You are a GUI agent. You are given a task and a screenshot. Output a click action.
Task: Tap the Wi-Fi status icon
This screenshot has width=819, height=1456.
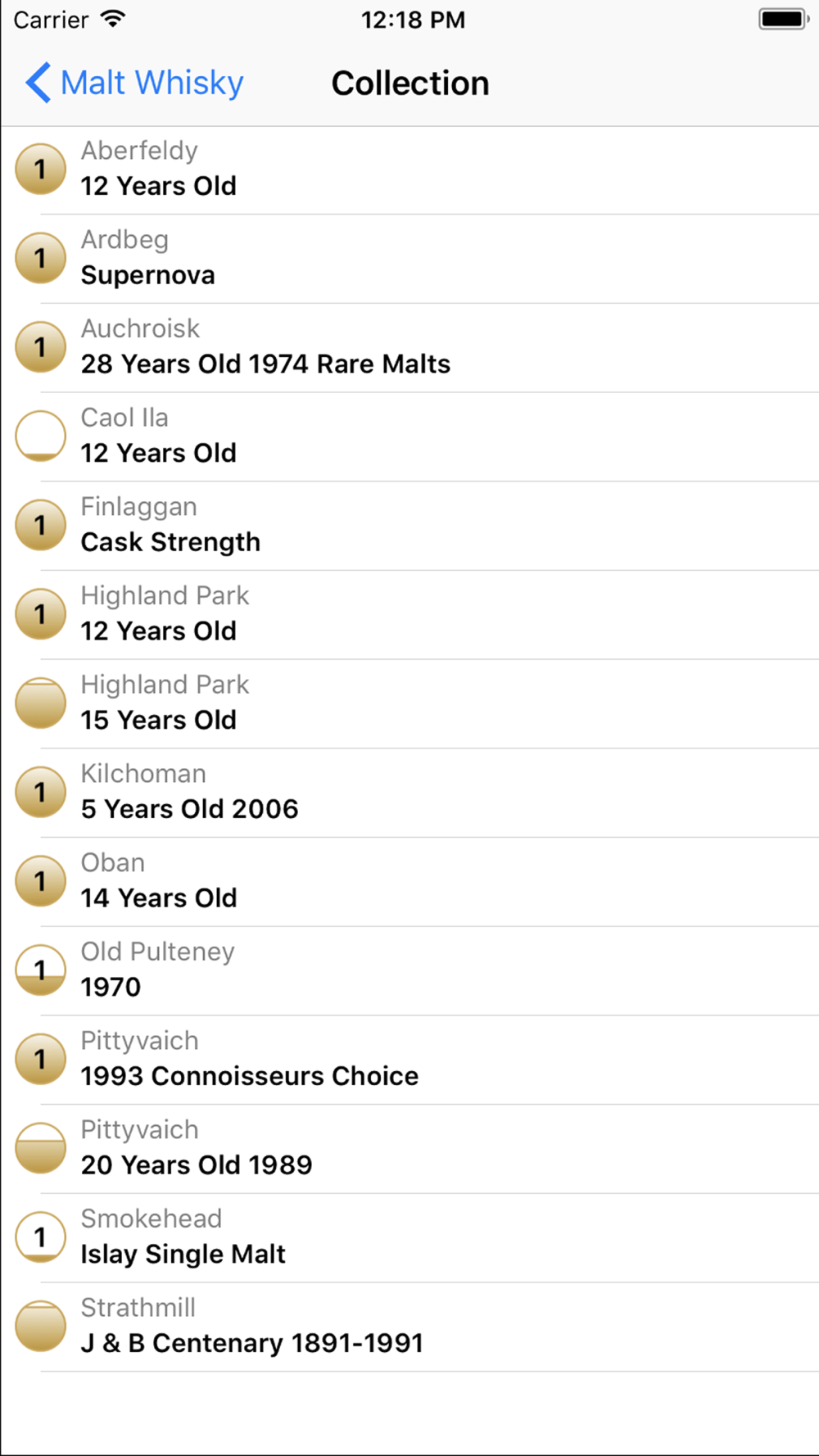(113, 19)
